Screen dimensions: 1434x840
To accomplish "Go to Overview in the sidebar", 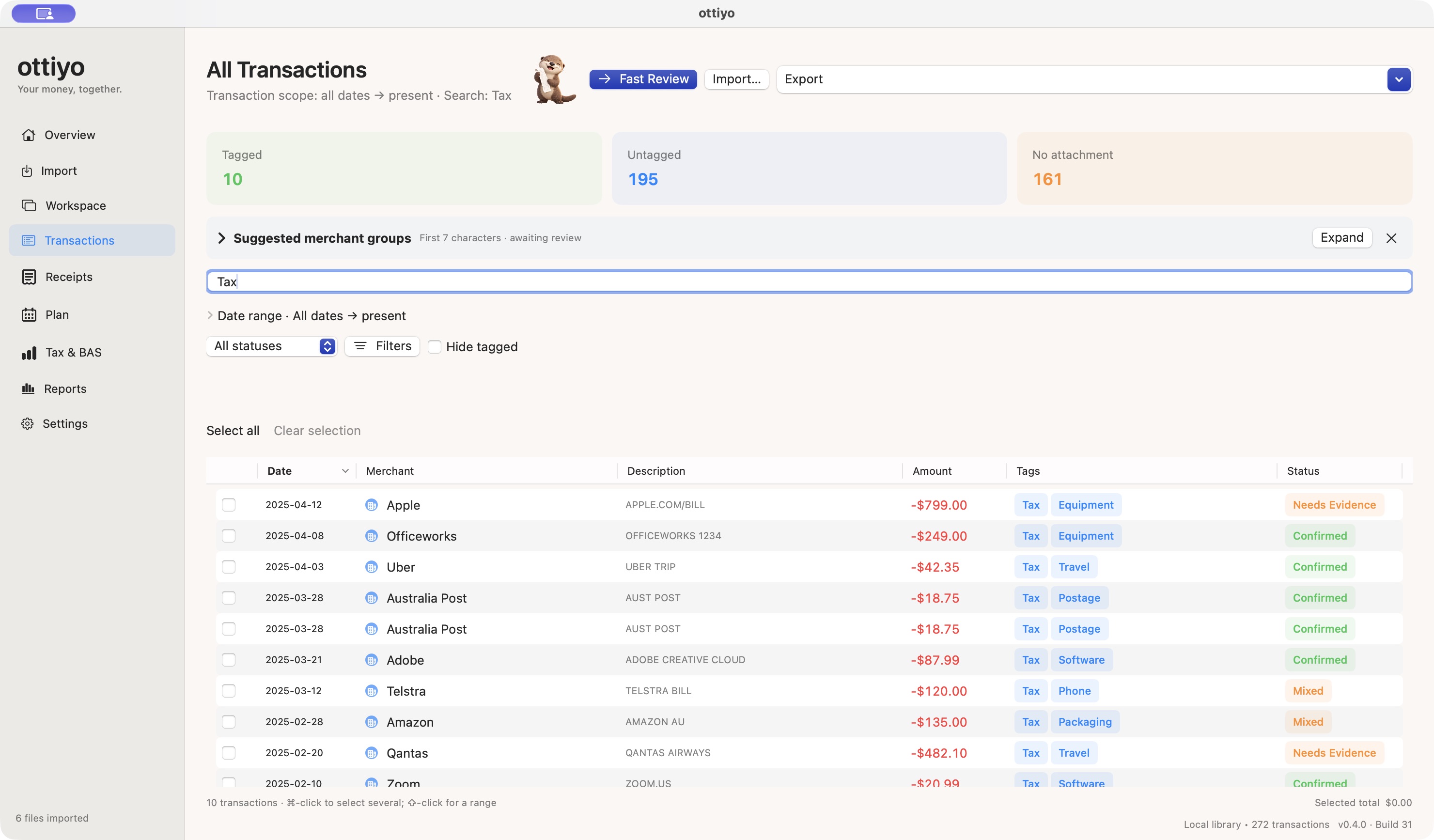I will pyautogui.click(x=69, y=135).
